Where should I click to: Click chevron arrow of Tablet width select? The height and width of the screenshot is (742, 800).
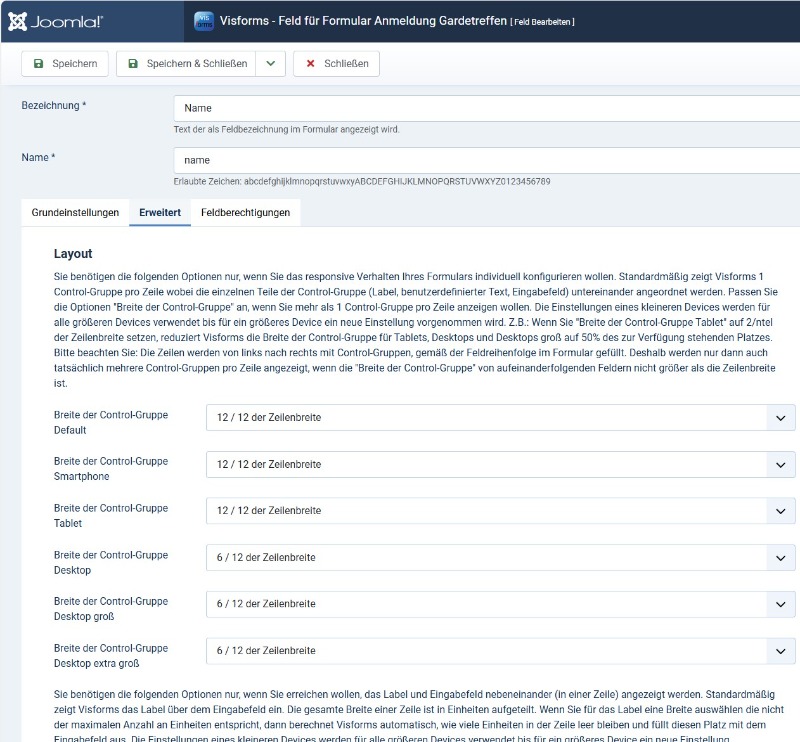[x=780, y=511]
